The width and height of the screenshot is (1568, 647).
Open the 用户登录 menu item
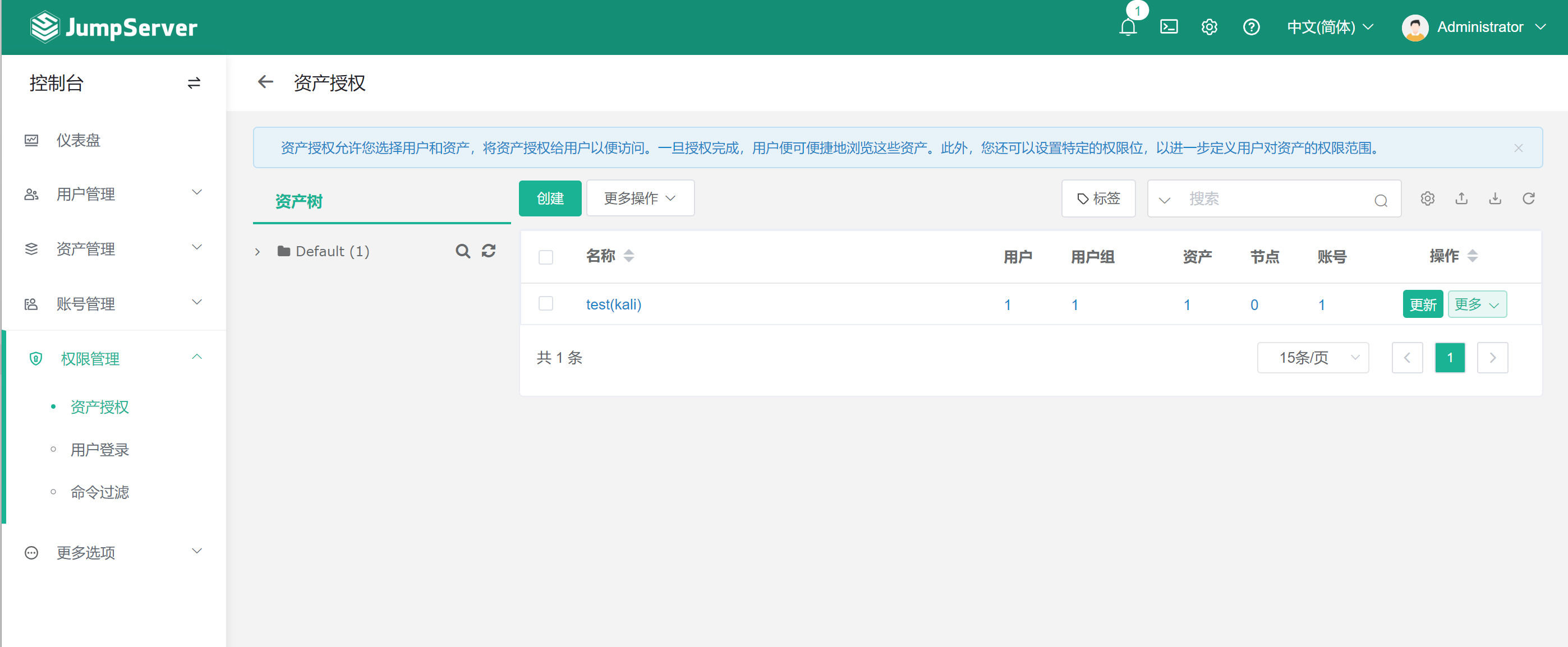99,450
